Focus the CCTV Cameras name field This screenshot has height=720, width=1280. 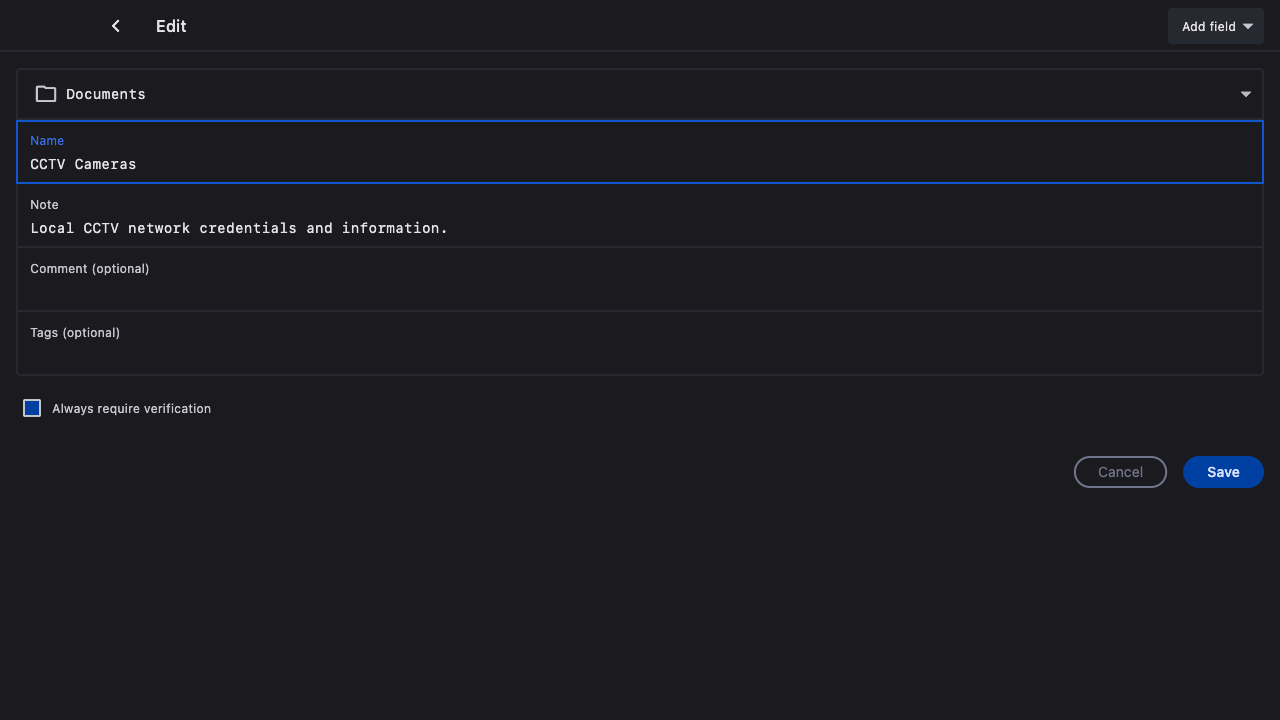click(x=640, y=164)
